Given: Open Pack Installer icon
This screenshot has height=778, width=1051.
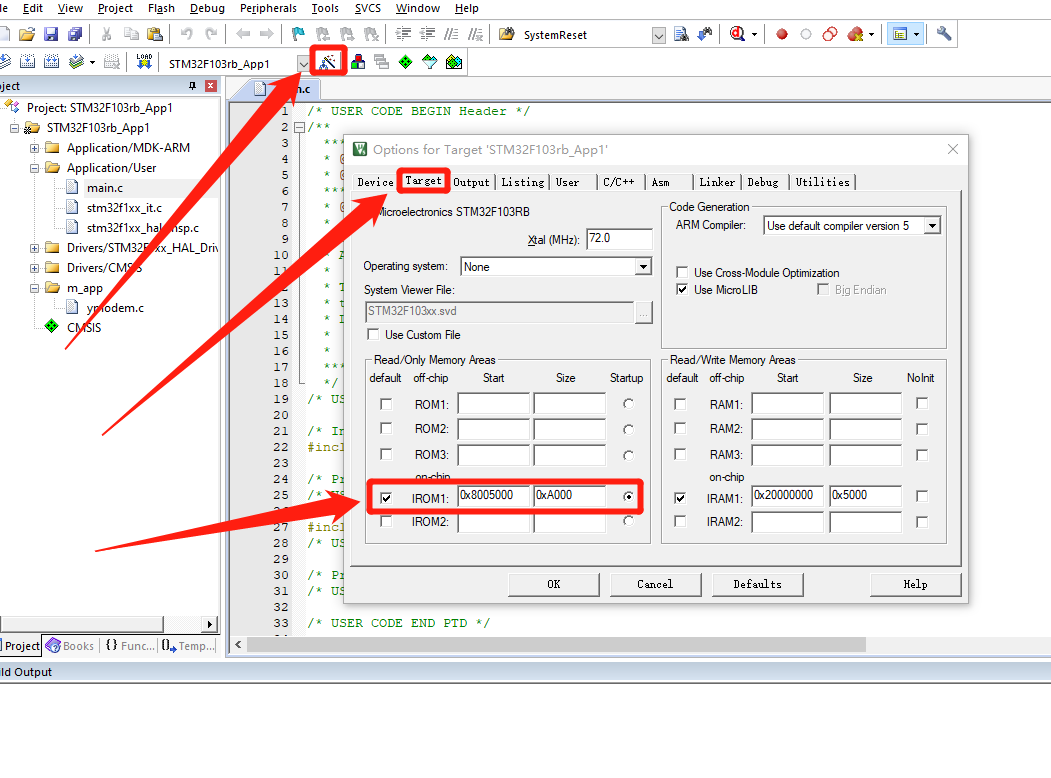Looking at the screenshot, I should pos(454,62).
